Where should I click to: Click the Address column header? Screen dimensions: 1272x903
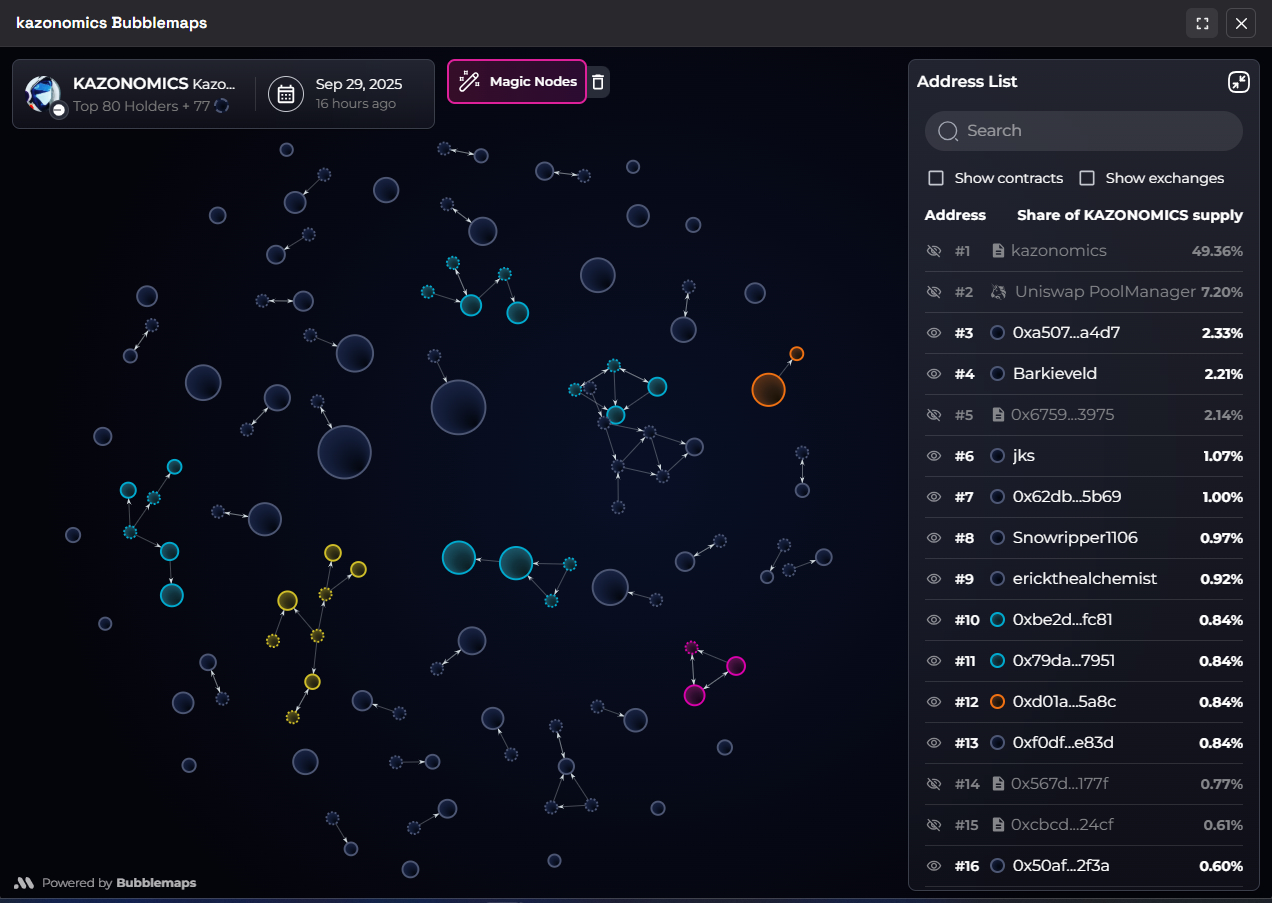[x=955, y=215]
